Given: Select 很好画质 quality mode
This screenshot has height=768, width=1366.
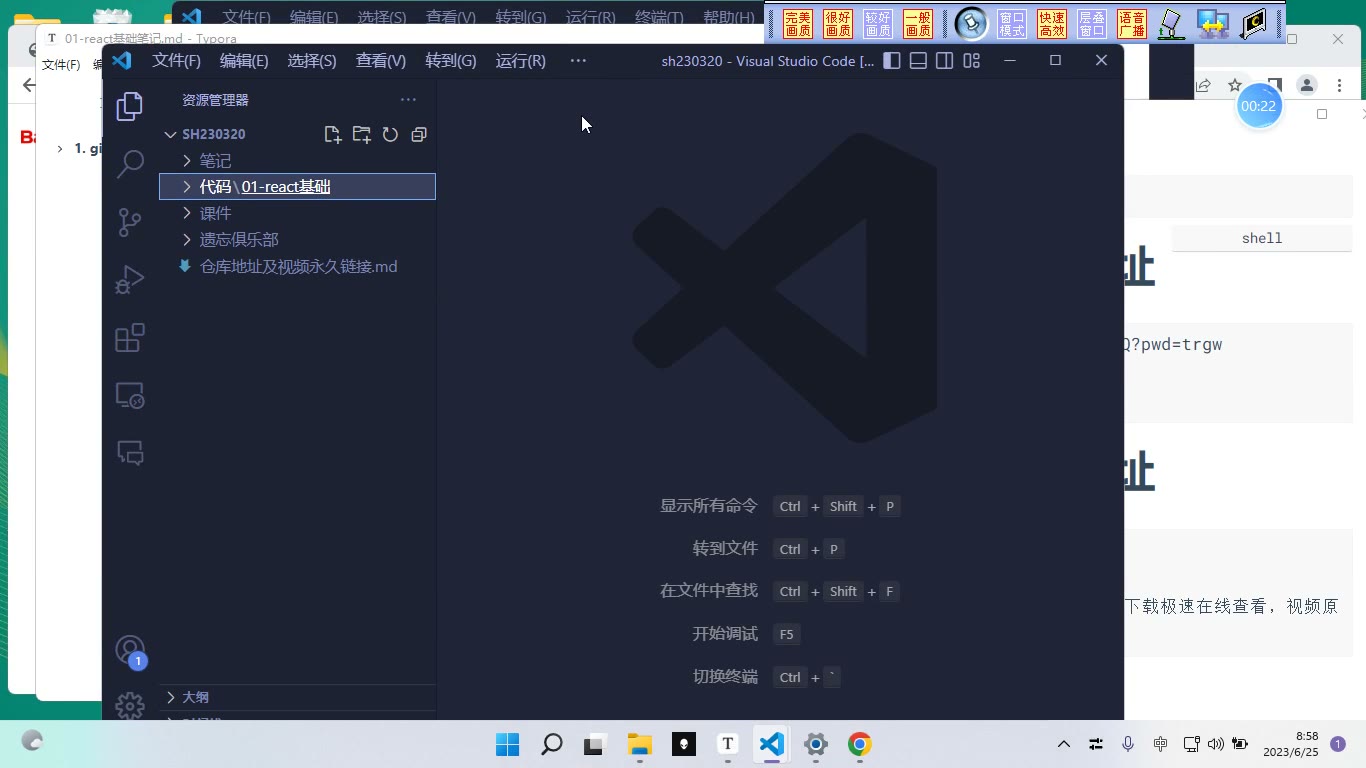Looking at the screenshot, I should (x=838, y=24).
